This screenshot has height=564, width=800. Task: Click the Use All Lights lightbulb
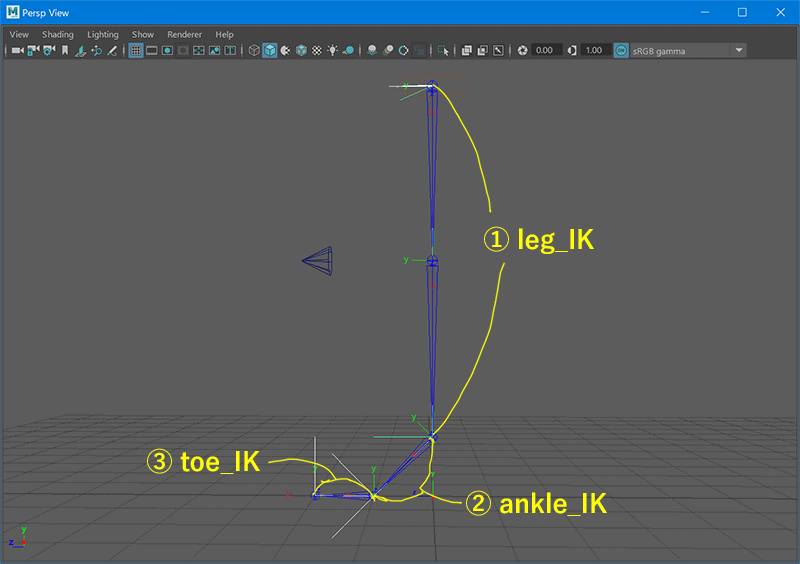click(x=333, y=51)
